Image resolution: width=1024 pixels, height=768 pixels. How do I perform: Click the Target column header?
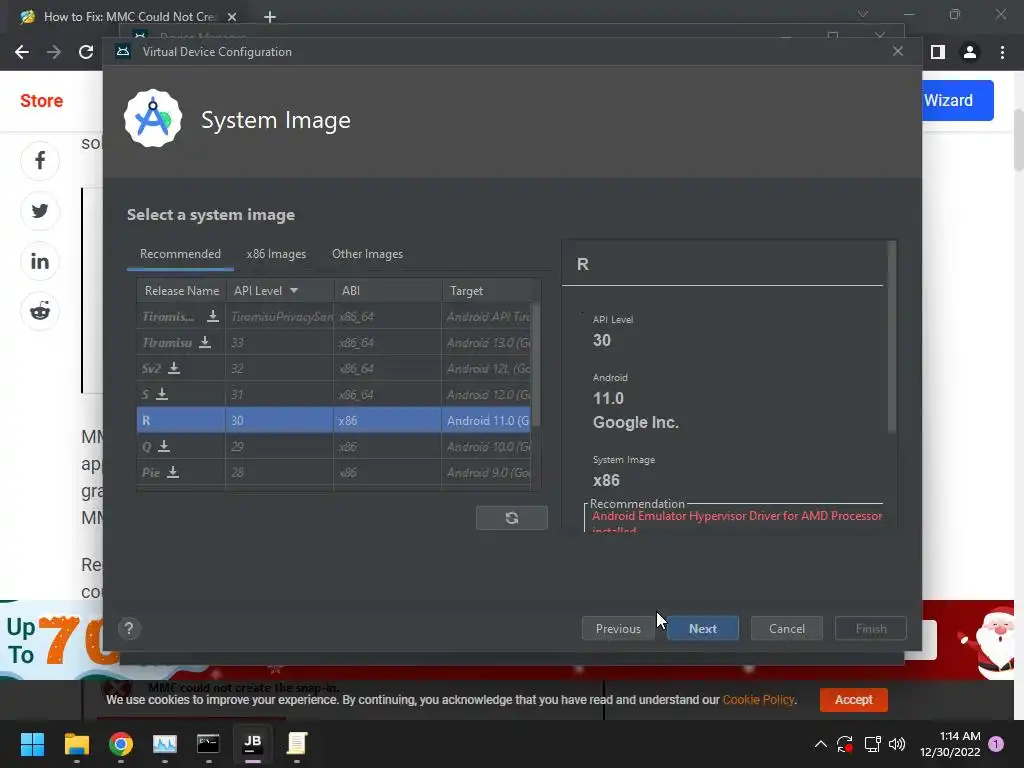click(x=487, y=291)
